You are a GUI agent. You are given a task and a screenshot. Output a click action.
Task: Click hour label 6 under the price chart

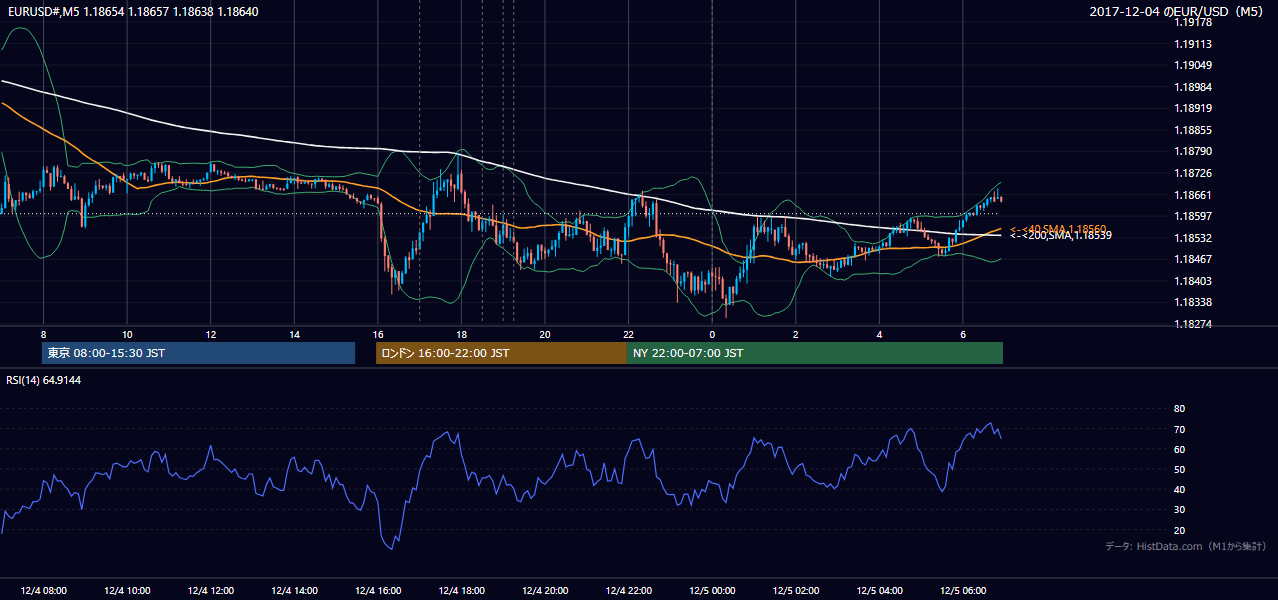(963, 334)
